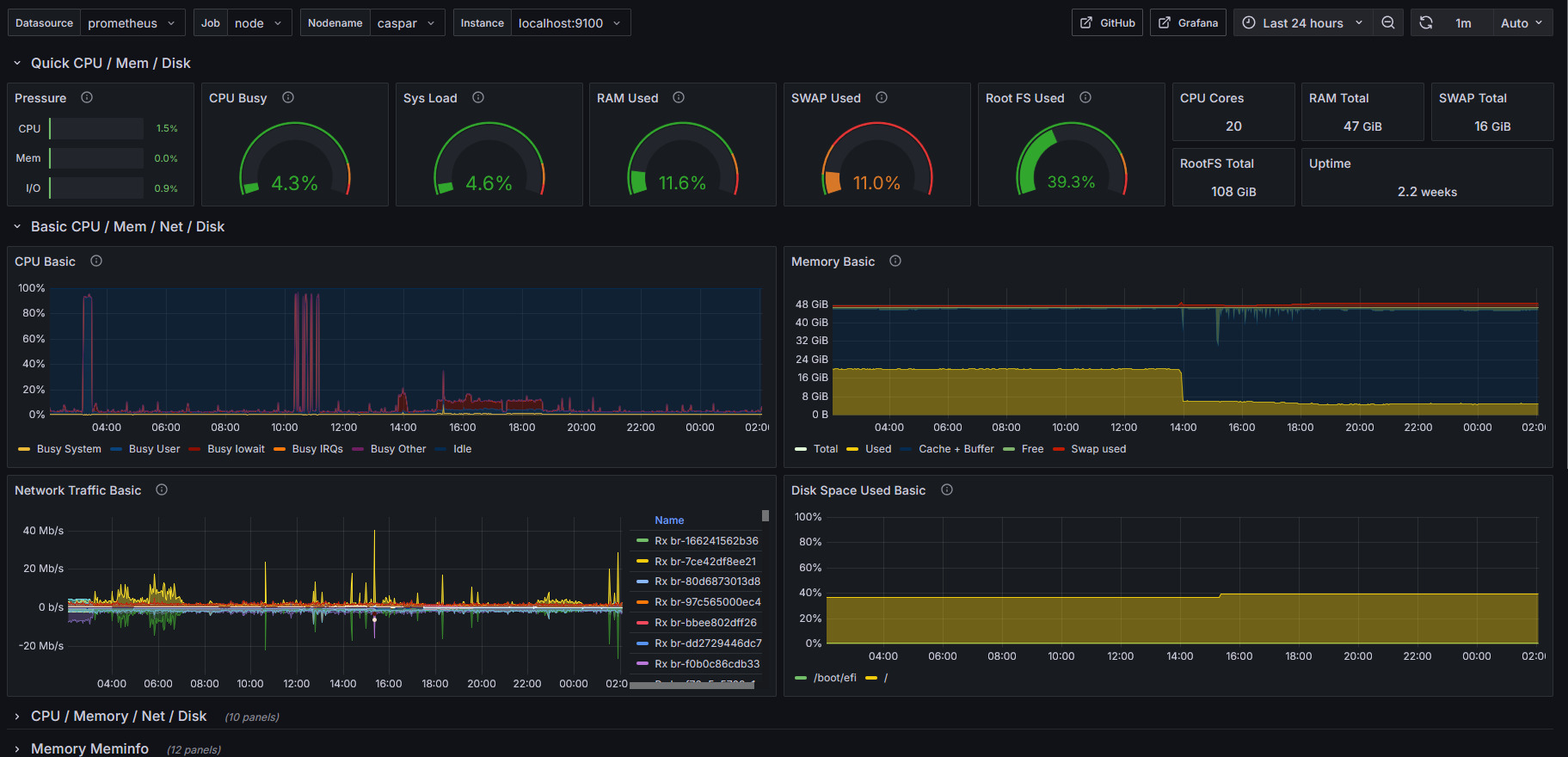Click the info icon beside Memory Basic
1568x757 pixels.
coord(895,262)
